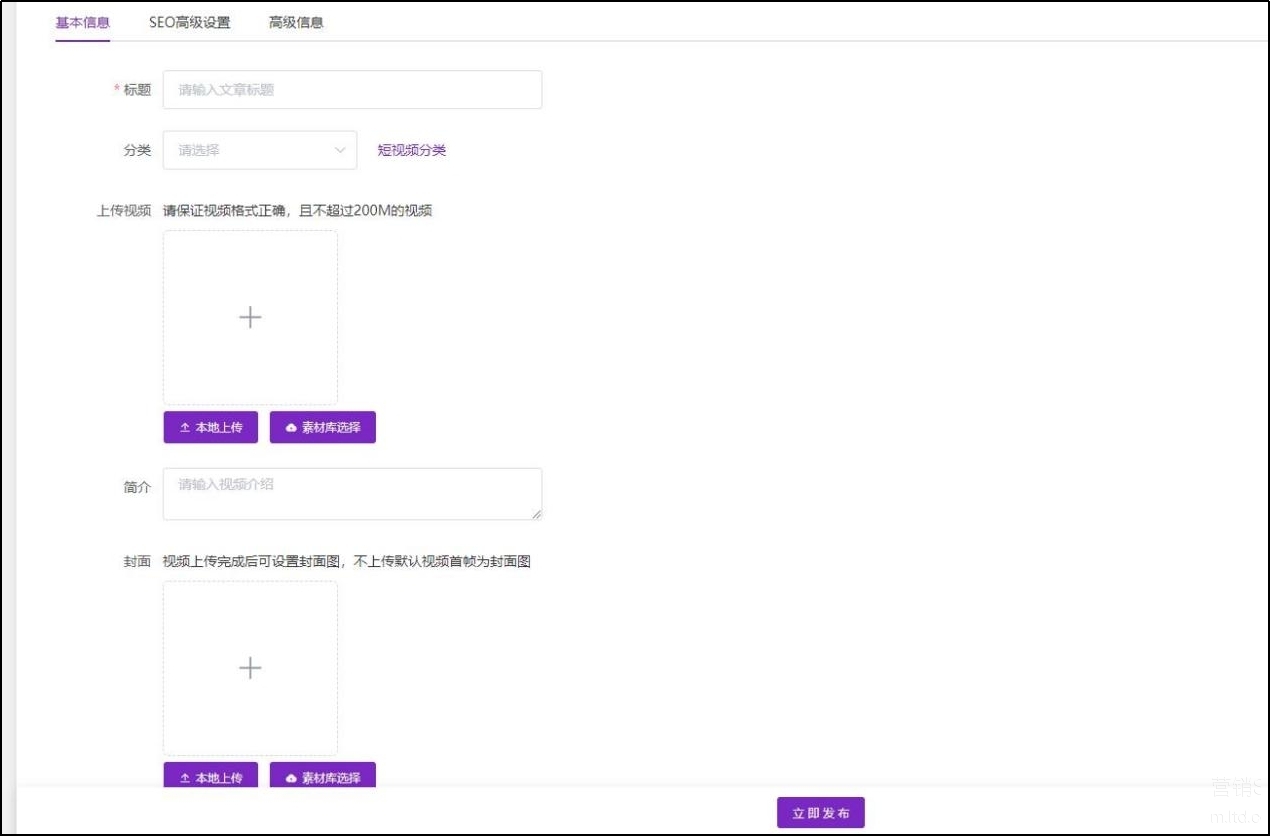Go to the 高级信息 tab
The width and height of the screenshot is (1271, 836).
click(x=296, y=22)
